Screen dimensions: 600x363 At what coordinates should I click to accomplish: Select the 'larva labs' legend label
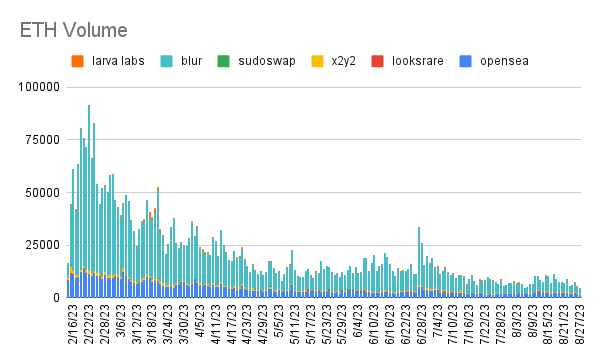(118, 61)
